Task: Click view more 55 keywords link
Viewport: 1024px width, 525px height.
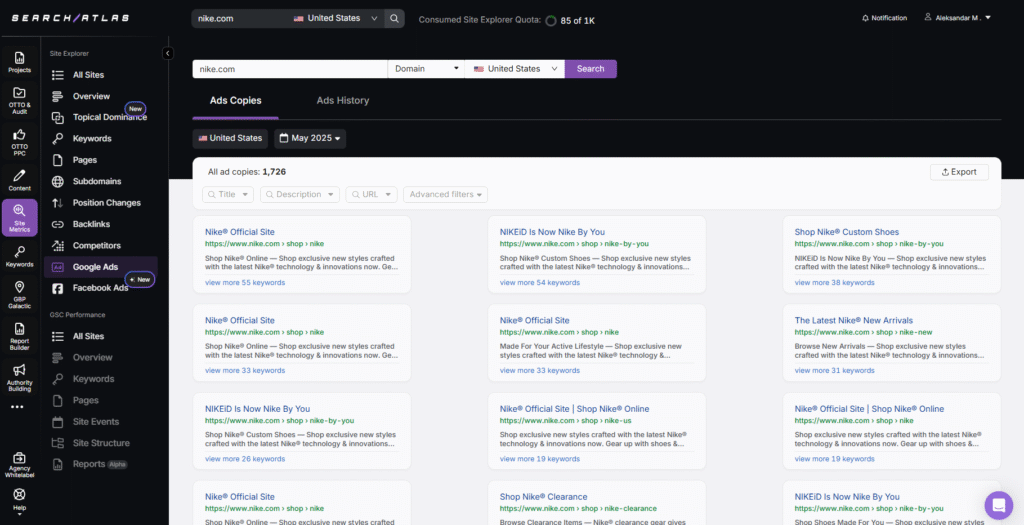Action: pyautogui.click(x=245, y=283)
